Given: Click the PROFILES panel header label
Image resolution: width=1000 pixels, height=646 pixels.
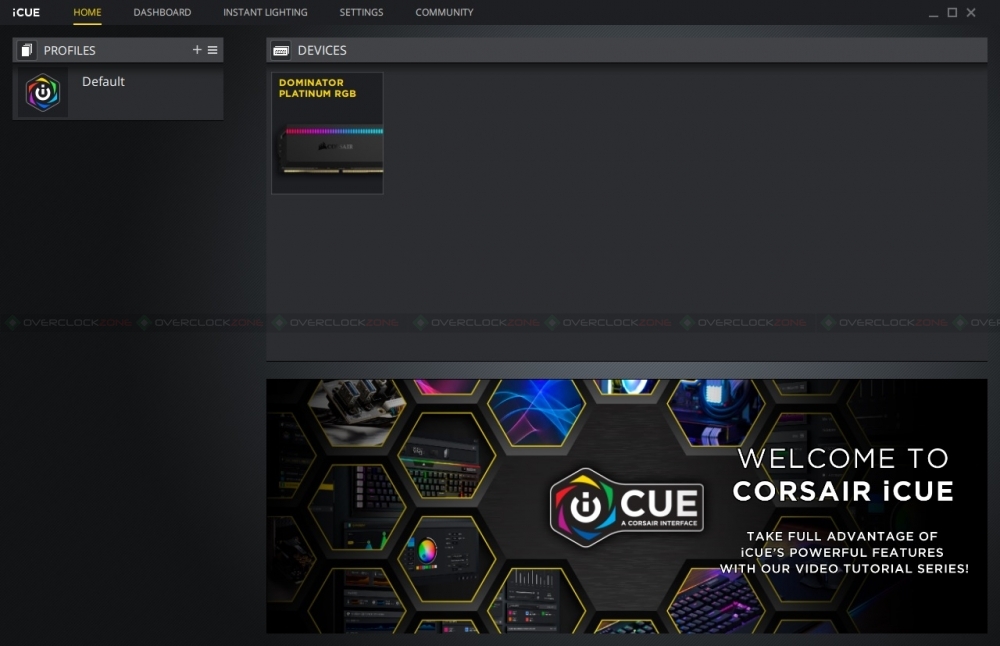Looking at the screenshot, I should 70,50.
